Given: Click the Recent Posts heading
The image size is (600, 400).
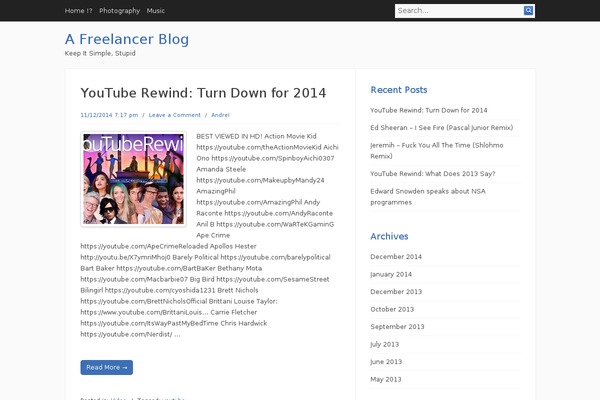Looking at the screenshot, I should [399, 90].
